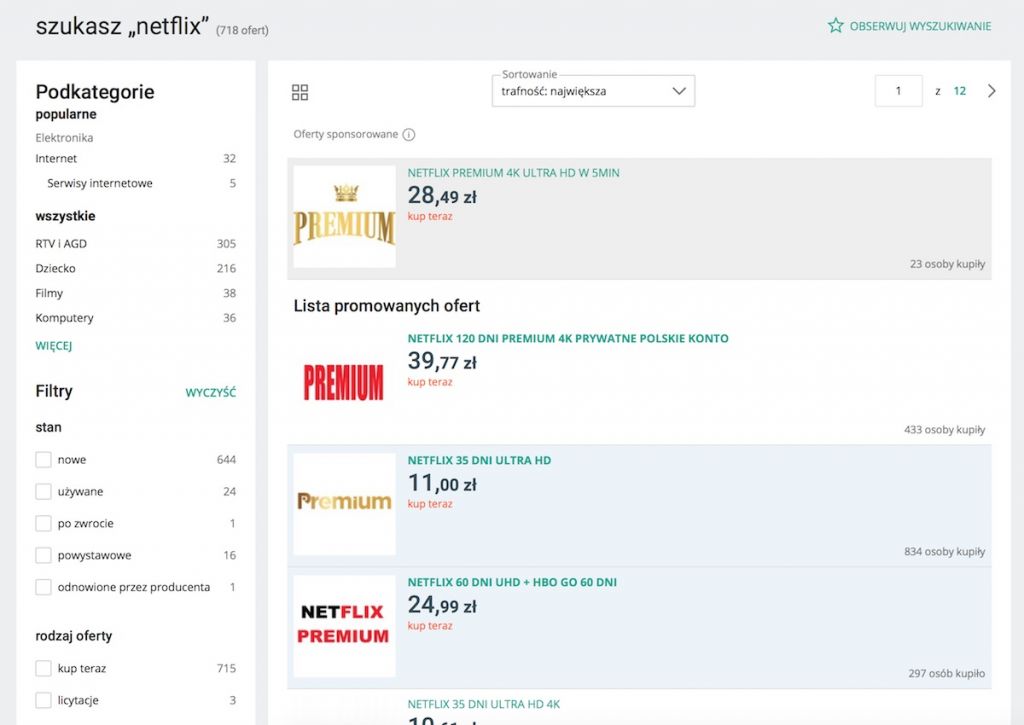The image size is (1024, 725).
Task: Go to next results page arrow
Action: click(x=991, y=91)
